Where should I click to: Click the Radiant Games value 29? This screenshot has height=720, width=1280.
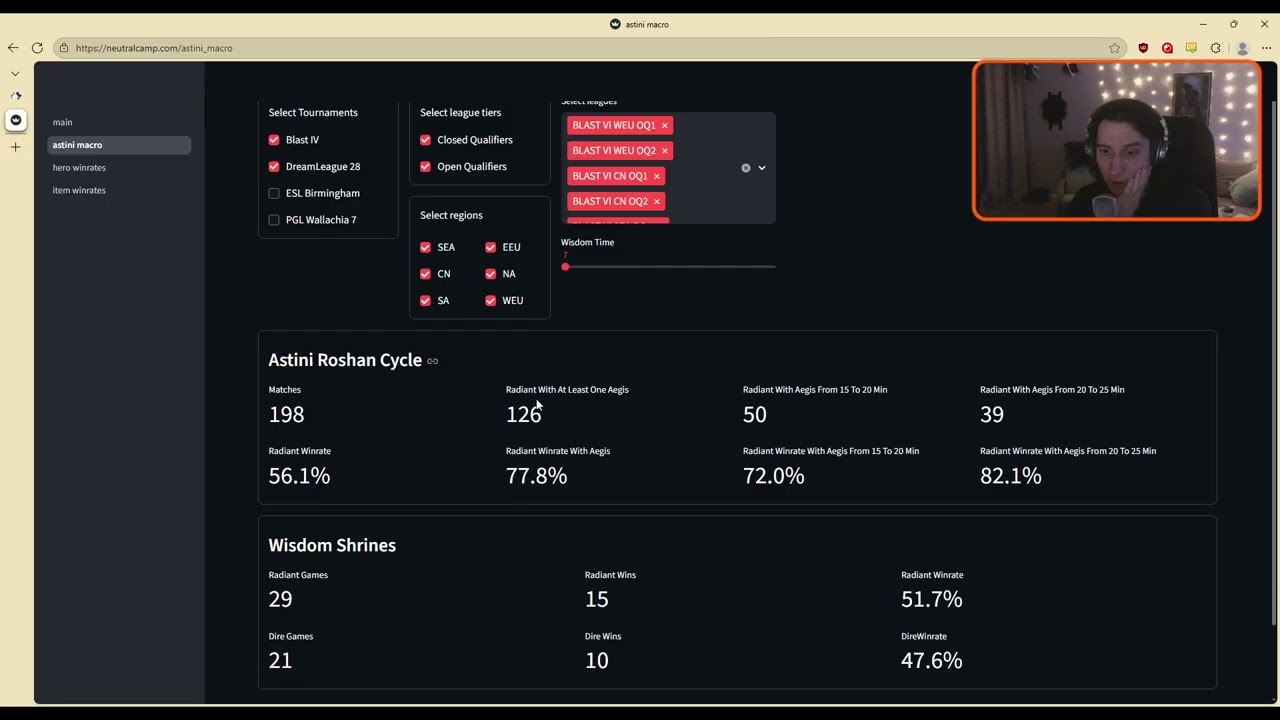pos(280,599)
